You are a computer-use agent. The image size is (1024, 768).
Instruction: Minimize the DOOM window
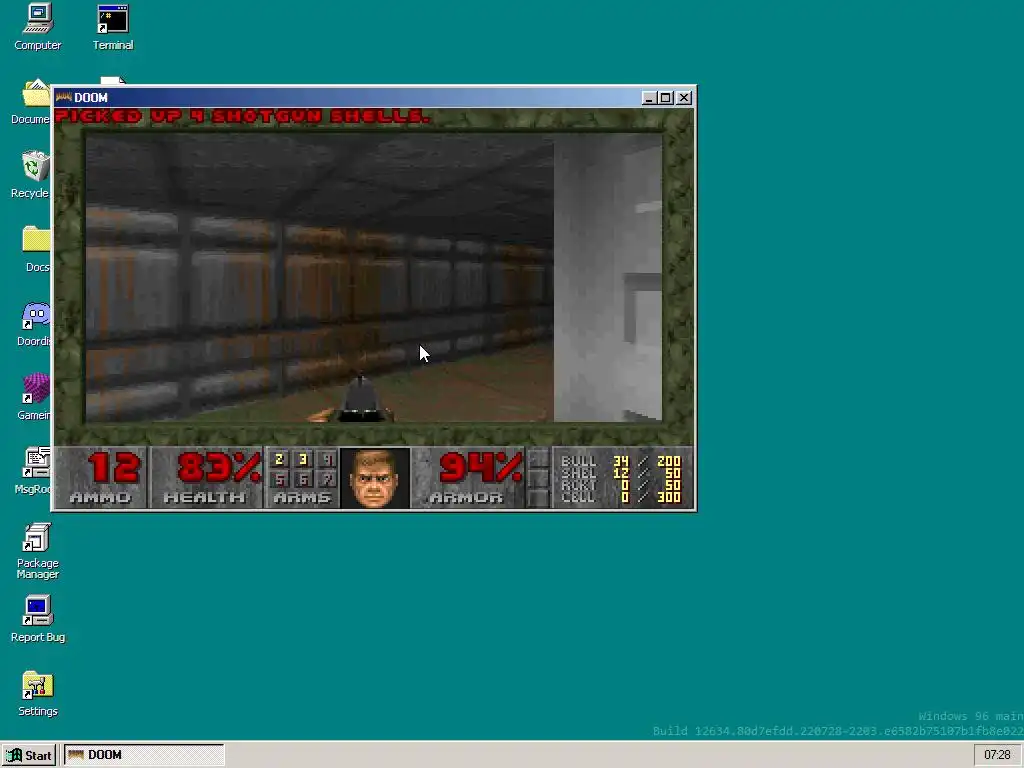pyautogui.click(x=648, y=98)
